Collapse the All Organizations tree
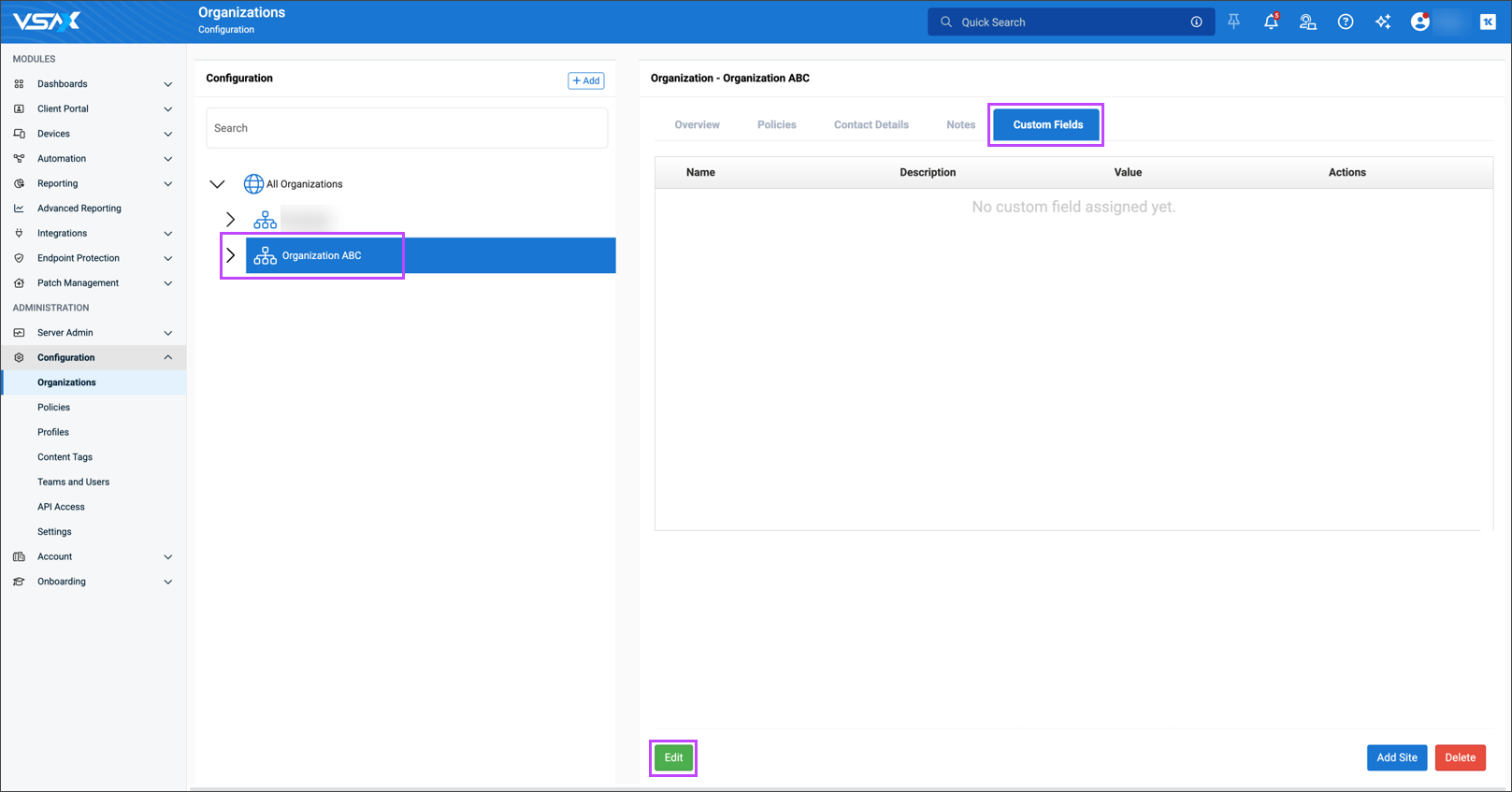 coord(217,184)
